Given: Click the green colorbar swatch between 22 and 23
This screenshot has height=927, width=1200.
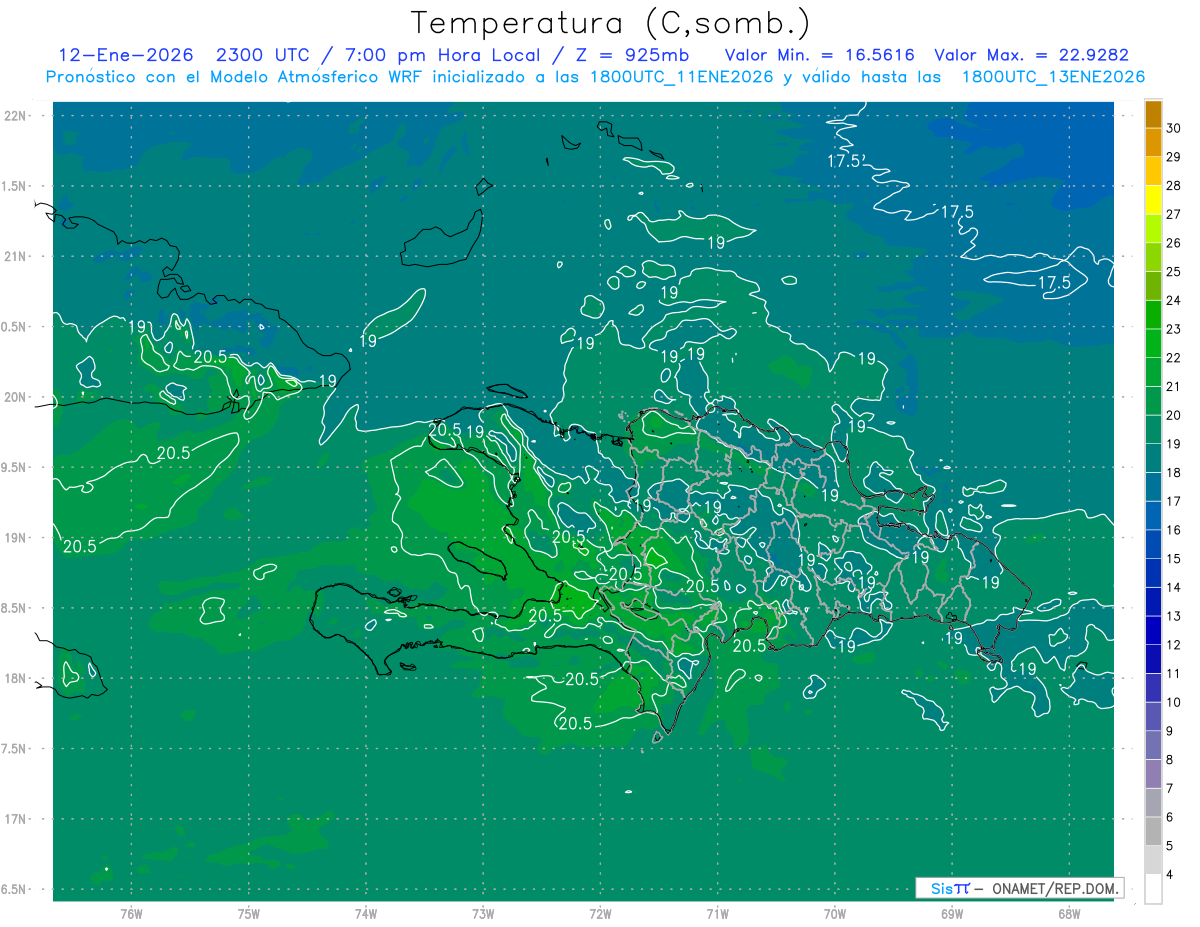Looking at the screenshot, I should pyautogui.click(x=1153, y=343).
